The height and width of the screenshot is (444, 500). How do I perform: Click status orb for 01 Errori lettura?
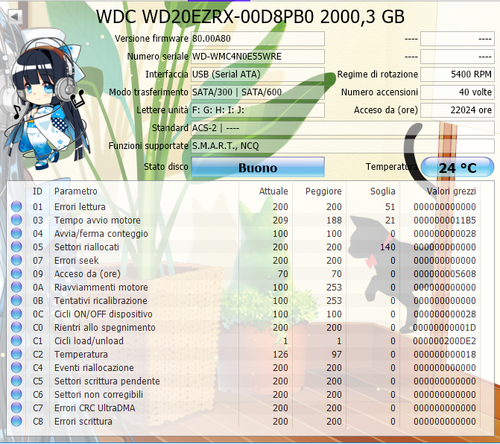click(x=16, y=207)
